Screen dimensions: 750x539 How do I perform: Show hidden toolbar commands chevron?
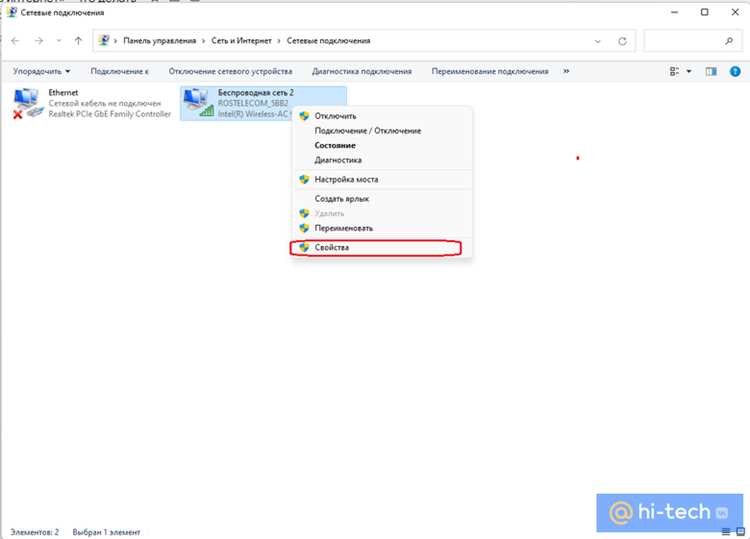click(566, 71)
